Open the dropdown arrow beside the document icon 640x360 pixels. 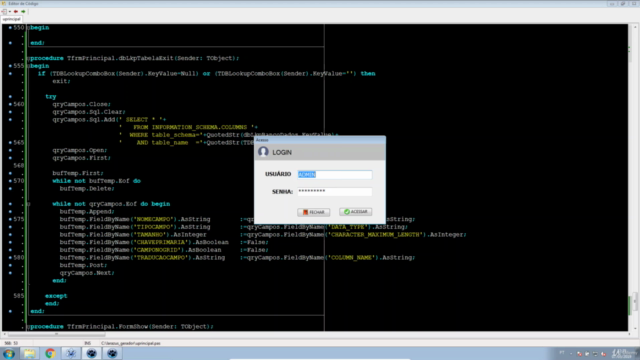tap(10, 11)
